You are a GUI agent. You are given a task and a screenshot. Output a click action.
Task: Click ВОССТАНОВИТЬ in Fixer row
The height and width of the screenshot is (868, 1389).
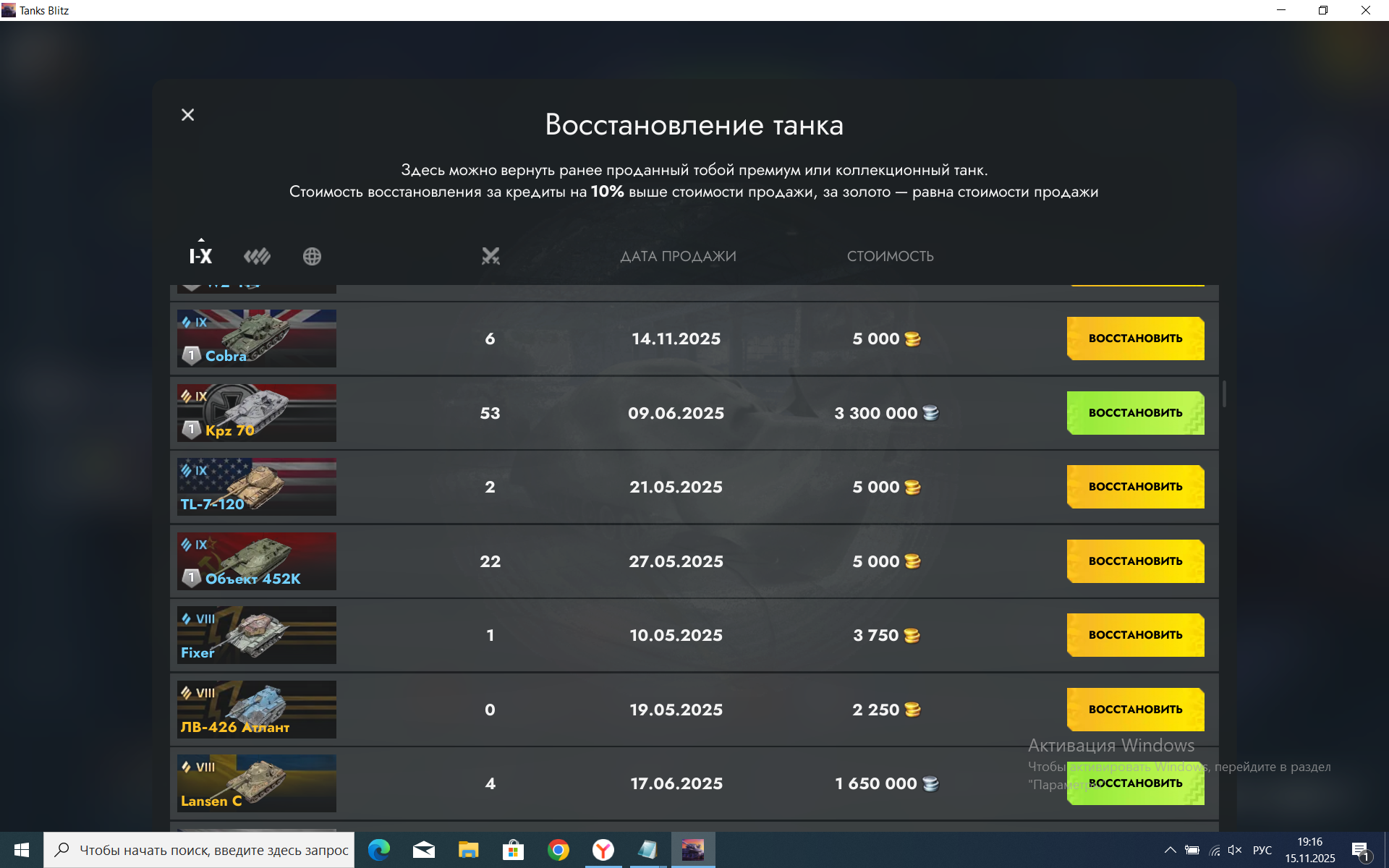coord(1134,635)
